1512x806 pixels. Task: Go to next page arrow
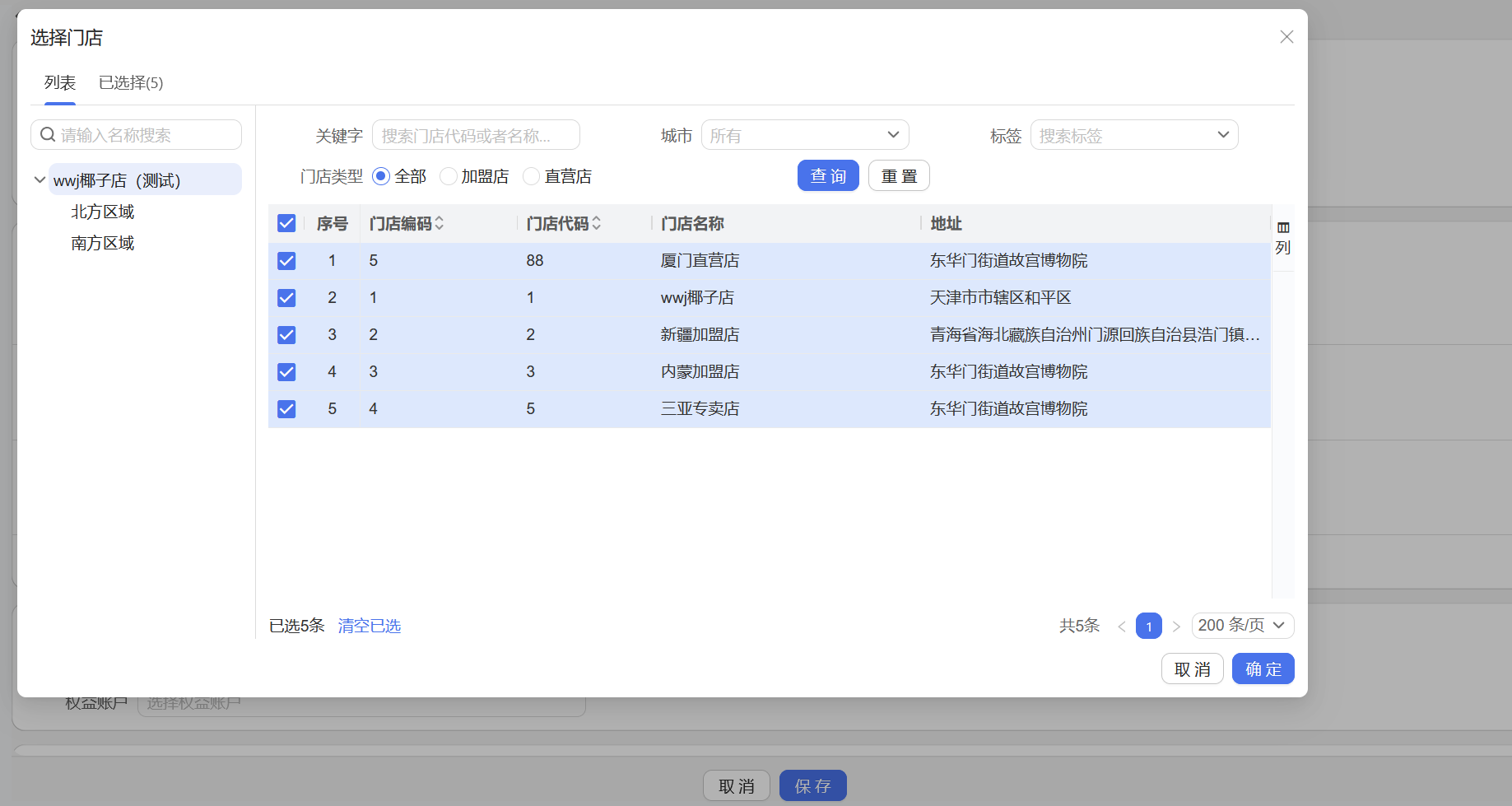1176,627
